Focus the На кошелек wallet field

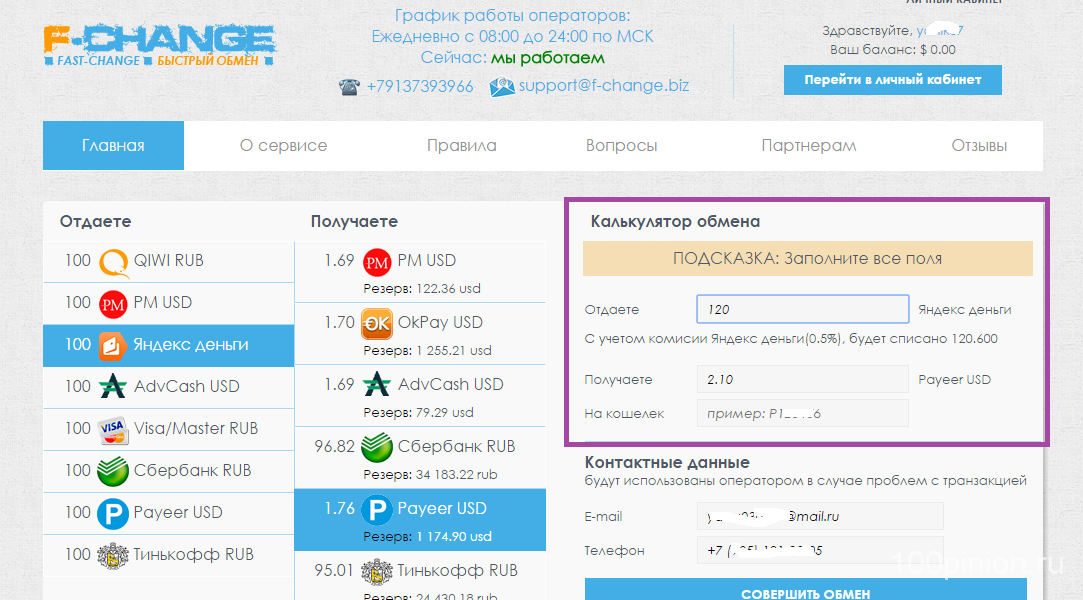(803, 414)
